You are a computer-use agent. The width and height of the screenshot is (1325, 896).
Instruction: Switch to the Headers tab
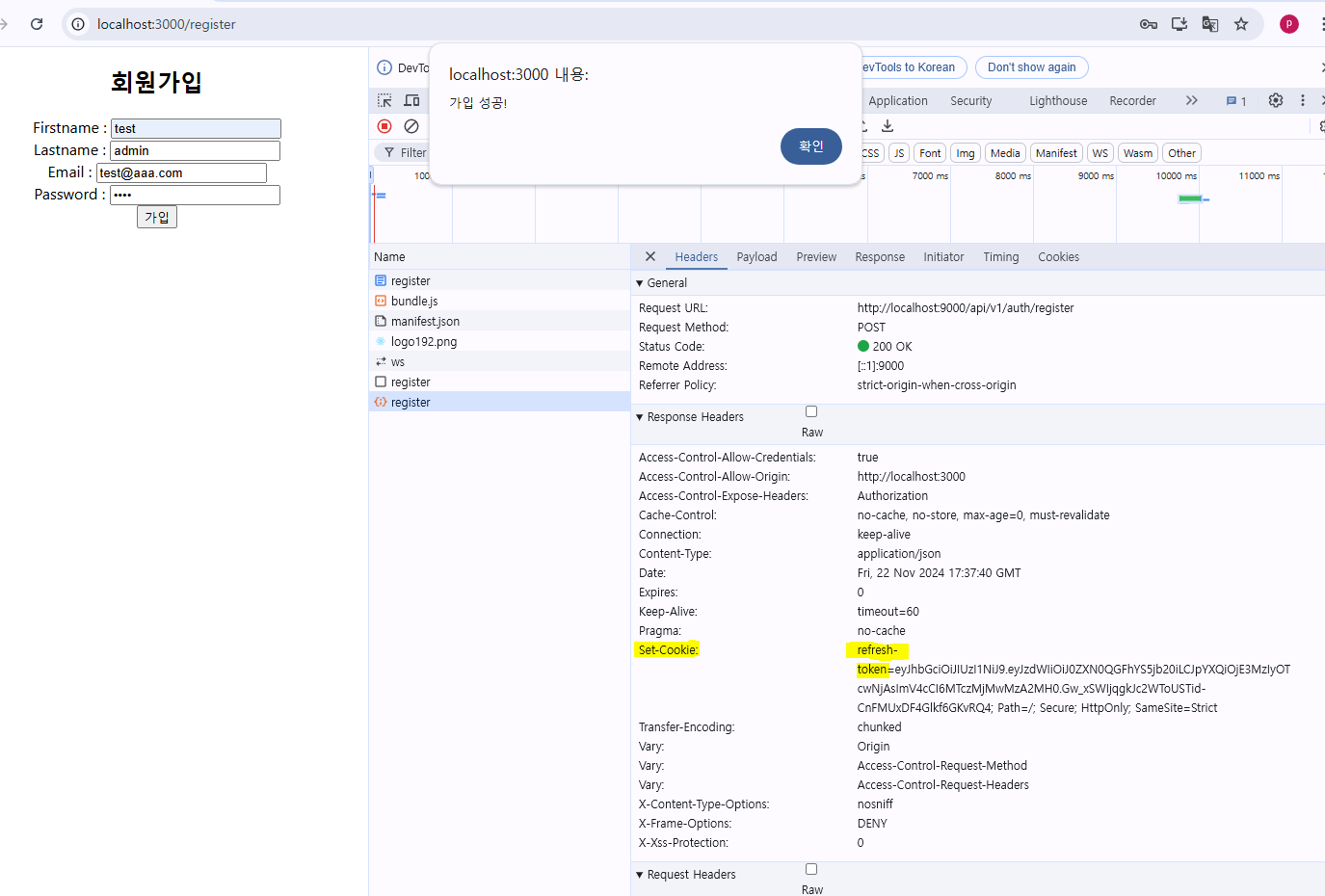pyautogui.click(x=696, y=257)
